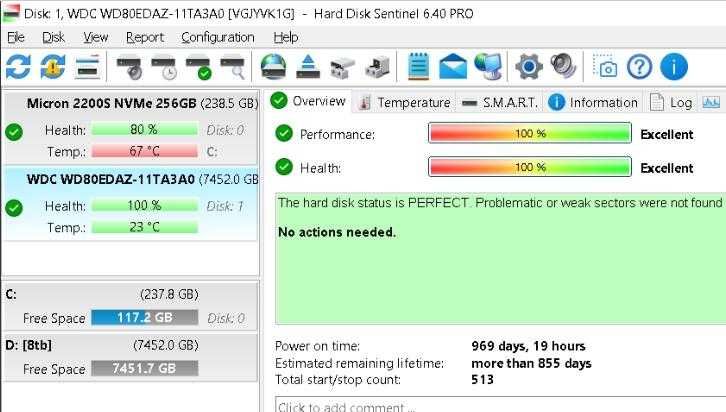The height and width of the screenshot is (412, 726).
Task: Click the disk with clock test icon
Action: (164, 67)
